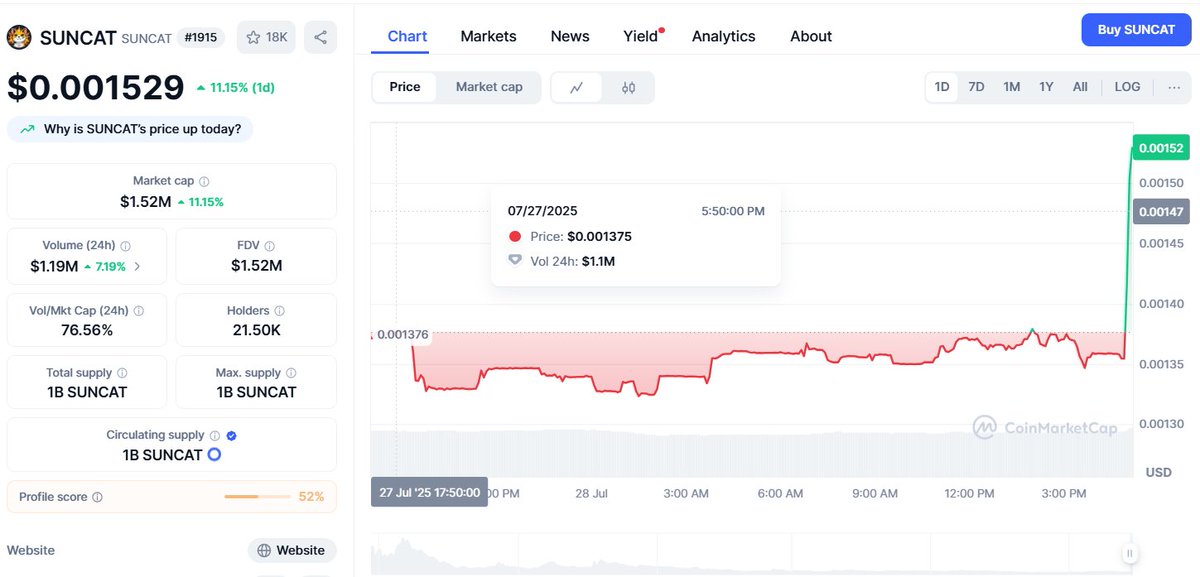Screen dimensions: 1200x577
Task: Click the gray 0.00147 price axis label
Action: (1161, 211)
